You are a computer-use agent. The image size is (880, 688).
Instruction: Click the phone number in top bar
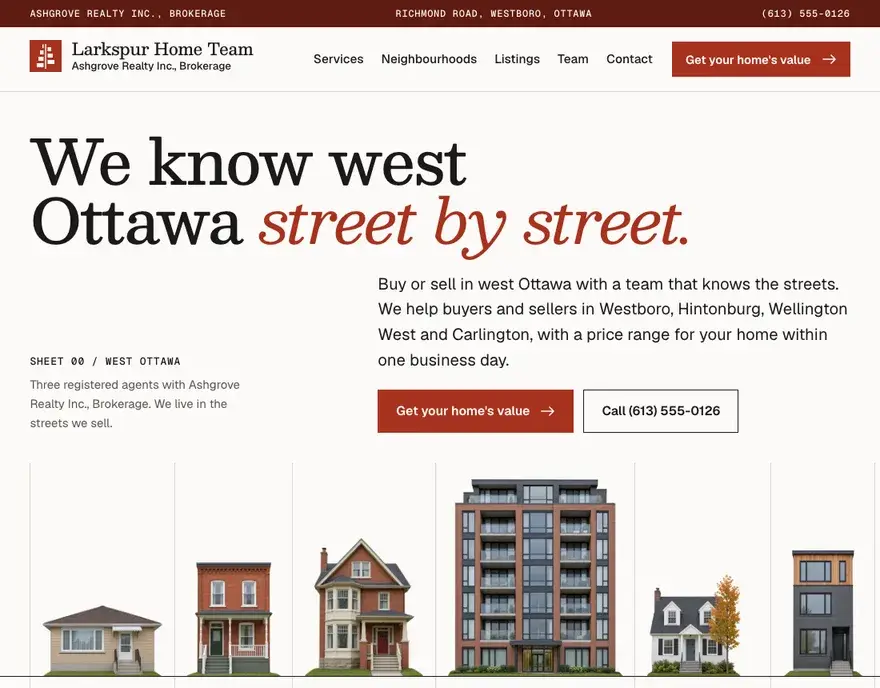pos(805,13)
